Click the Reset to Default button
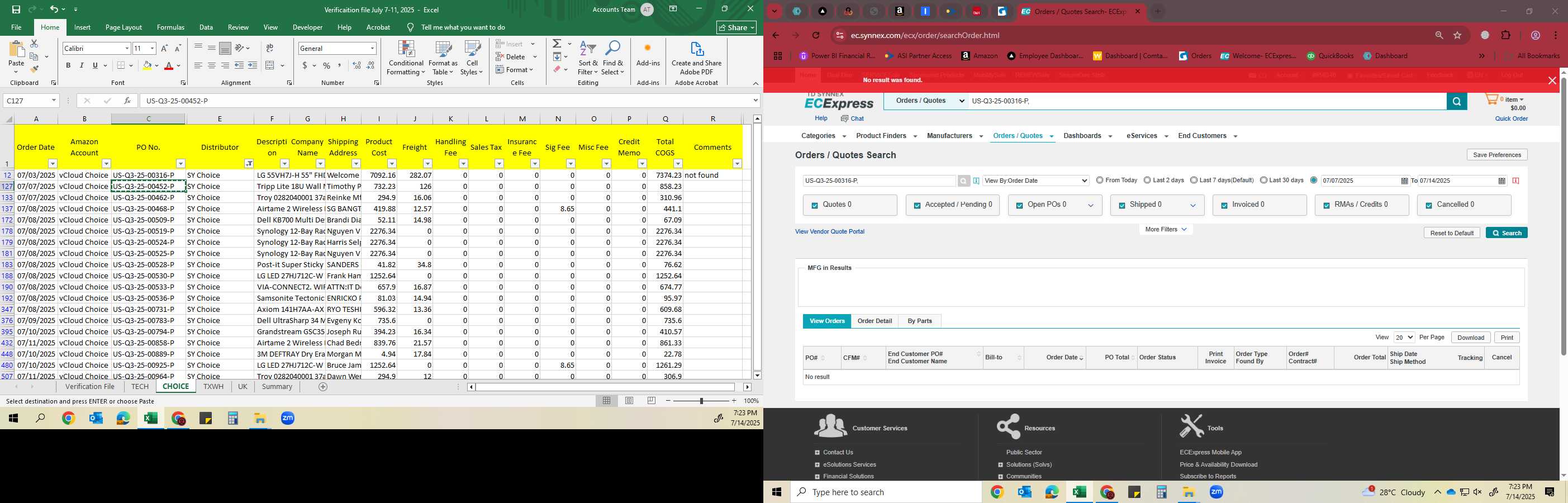Viewport: 1568px width, 503px height. [x=1452, y=233]
